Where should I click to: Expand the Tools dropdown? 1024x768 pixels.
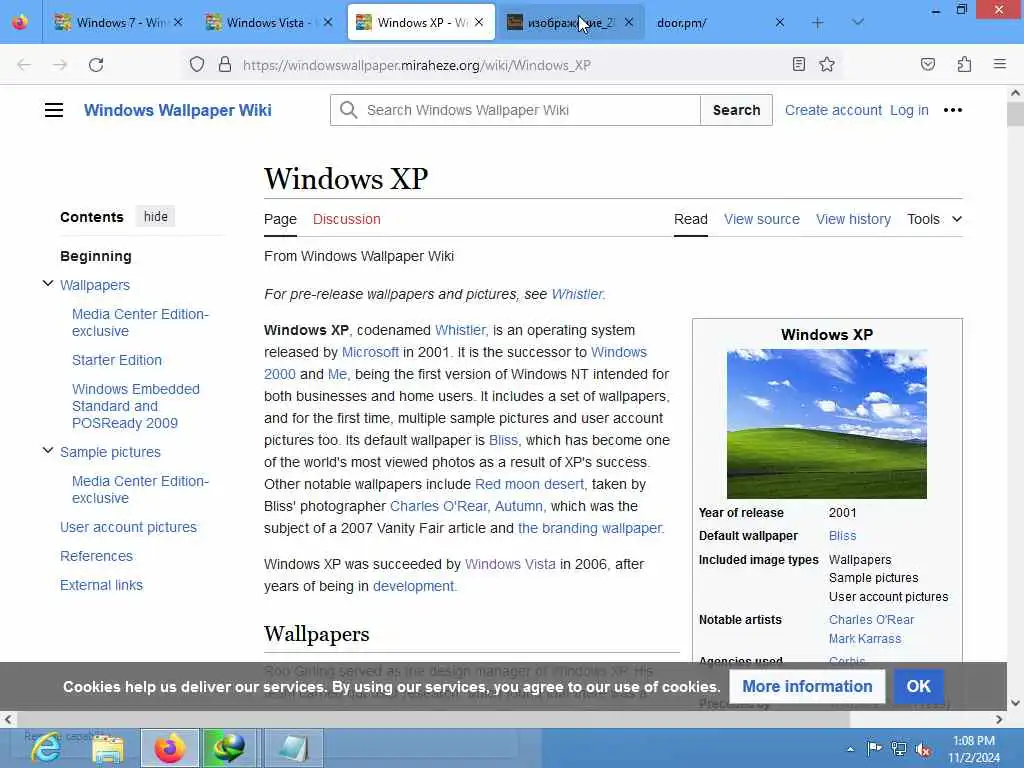(935, 219)
